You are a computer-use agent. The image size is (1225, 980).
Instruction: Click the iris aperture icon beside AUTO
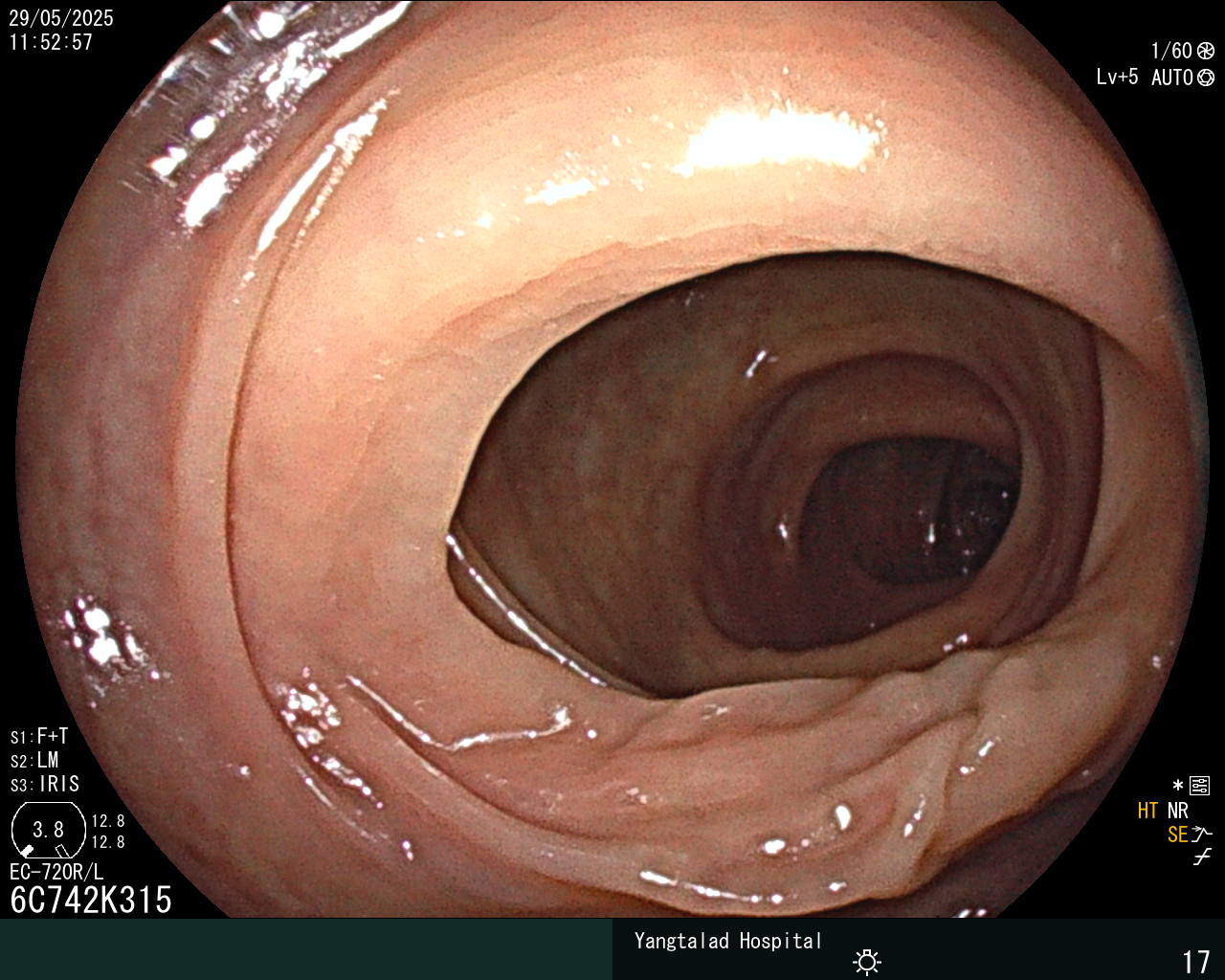[1206, 78]
